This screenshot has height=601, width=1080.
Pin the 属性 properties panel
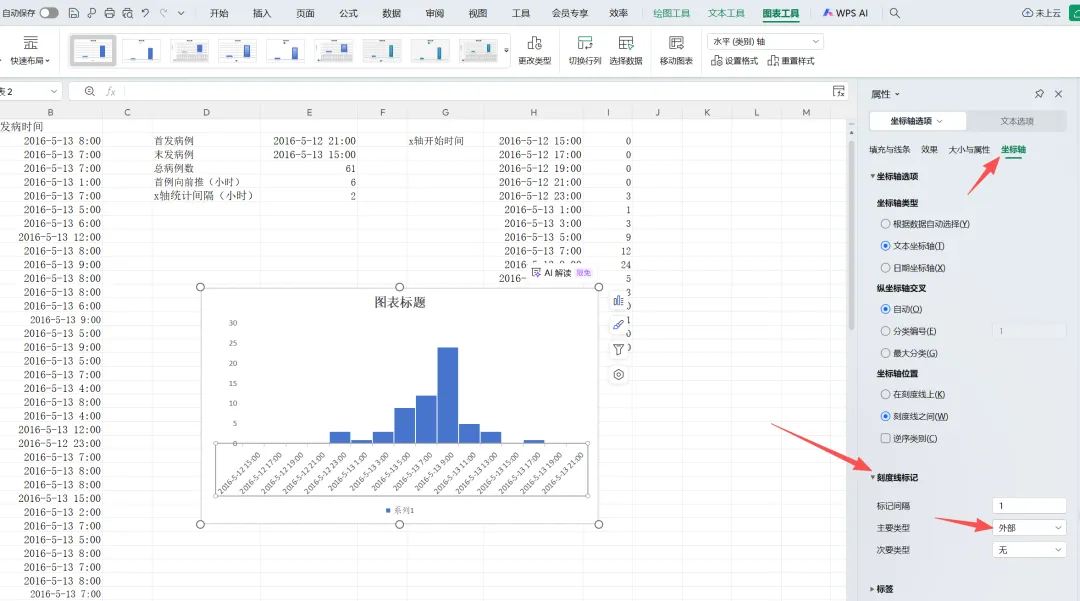pyautogui.click(x=1039, y=94)
